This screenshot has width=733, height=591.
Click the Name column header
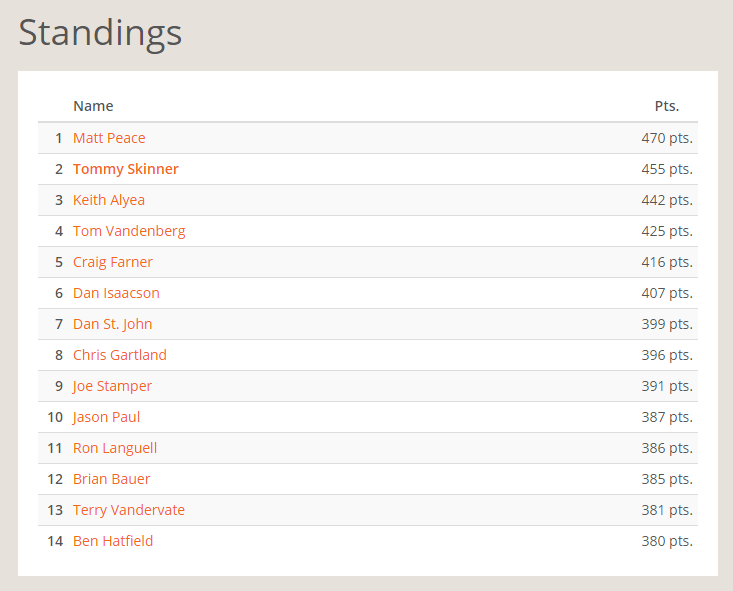pos(93,106)
